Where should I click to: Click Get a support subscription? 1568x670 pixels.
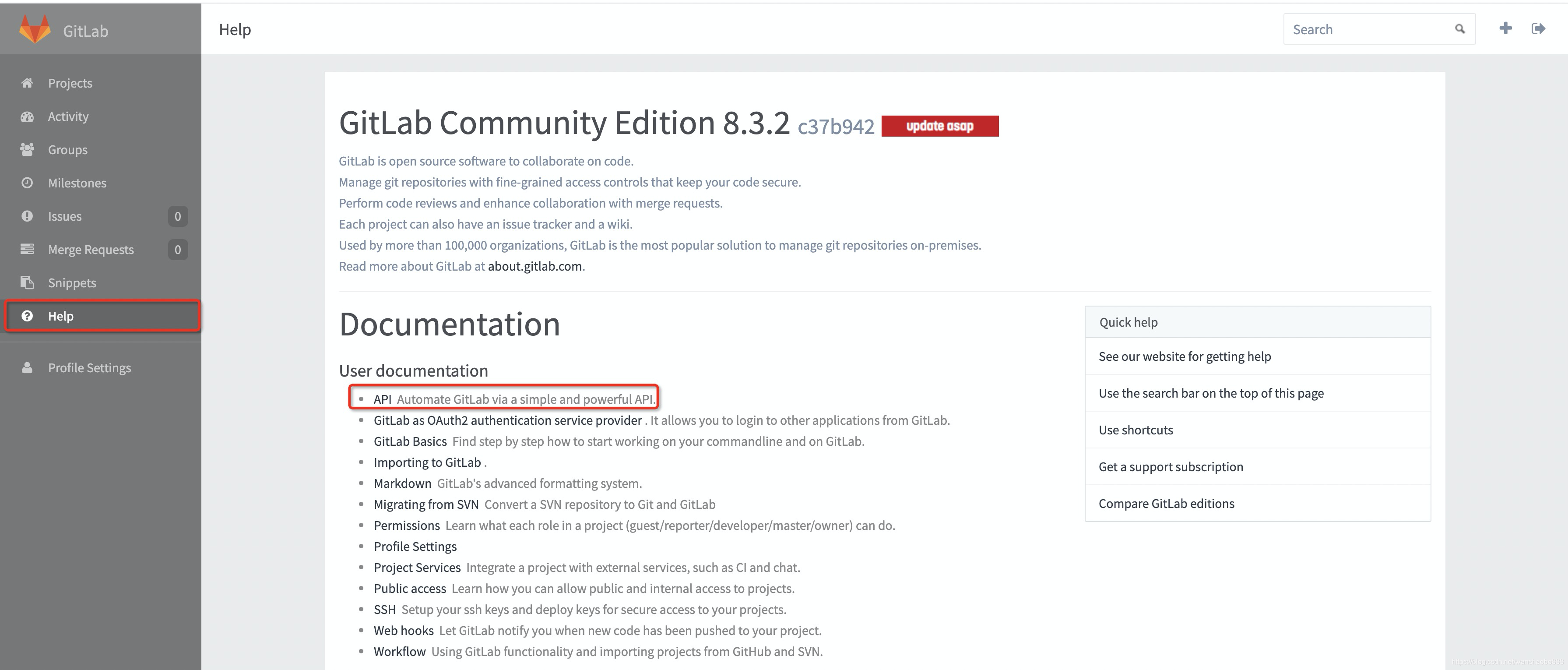coord(1258,466)
